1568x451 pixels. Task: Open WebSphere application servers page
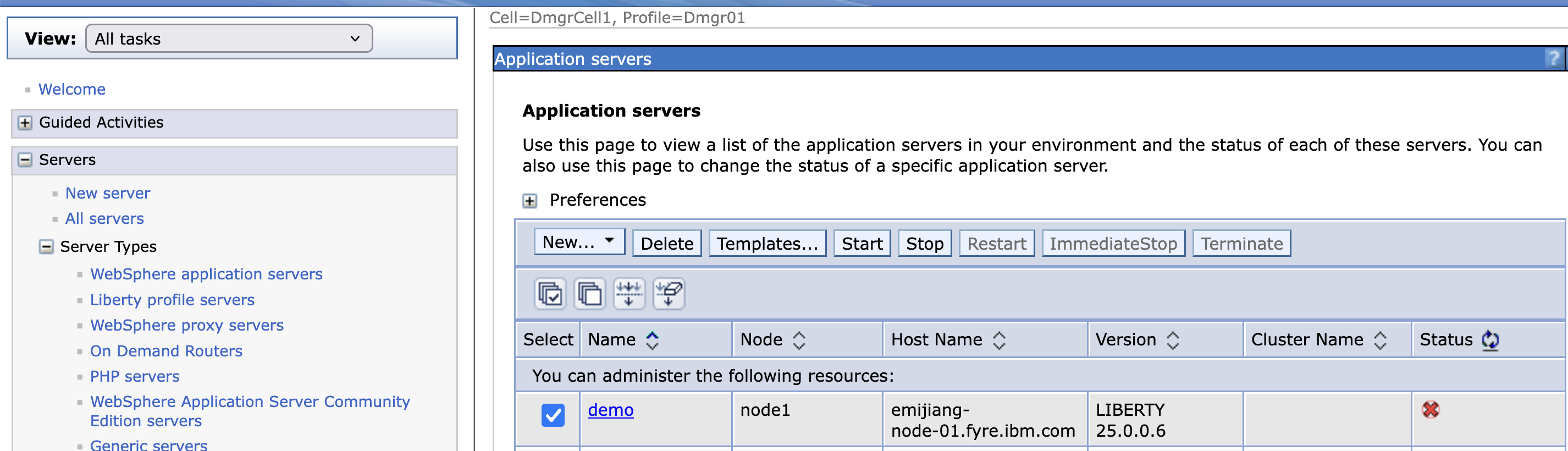[206, 274]
